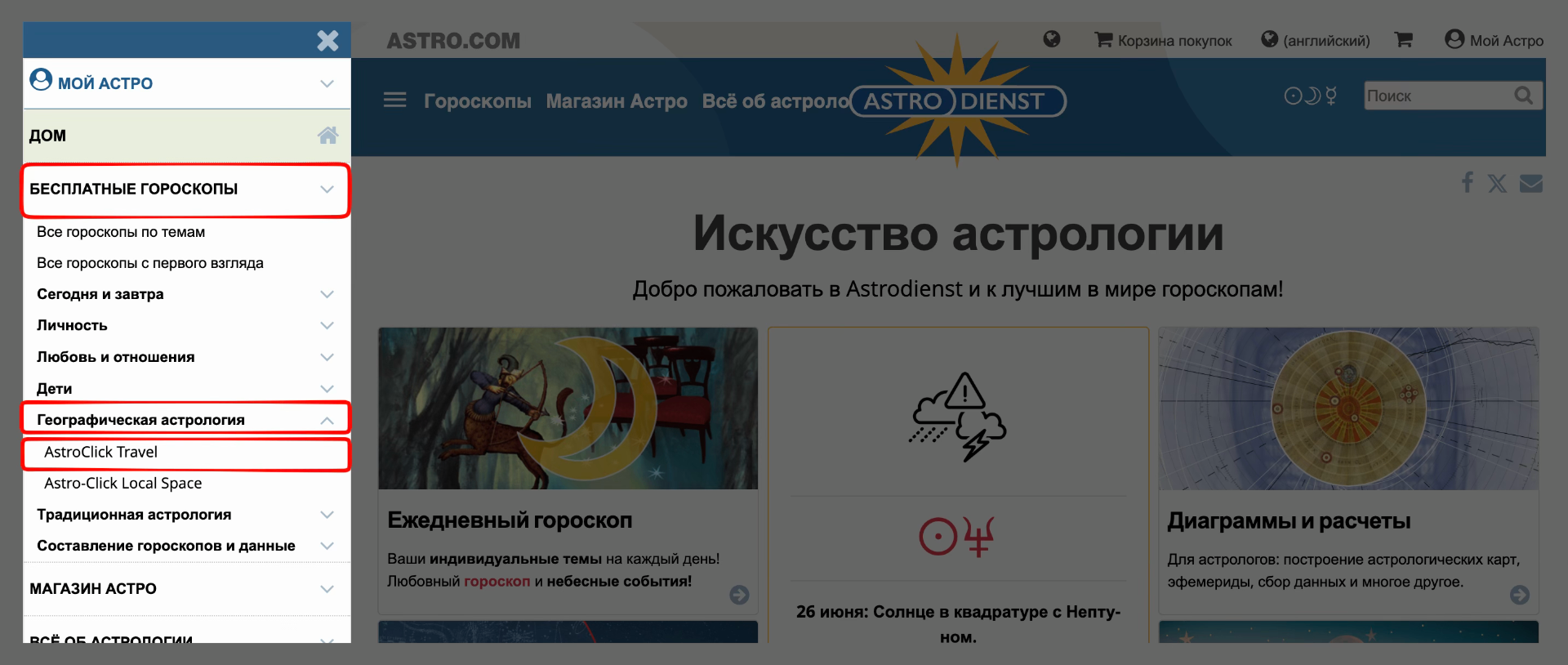Click Ежедневный гороскоп card heading
Viewport: 1568px width, 665px height.
coord(510,520)
